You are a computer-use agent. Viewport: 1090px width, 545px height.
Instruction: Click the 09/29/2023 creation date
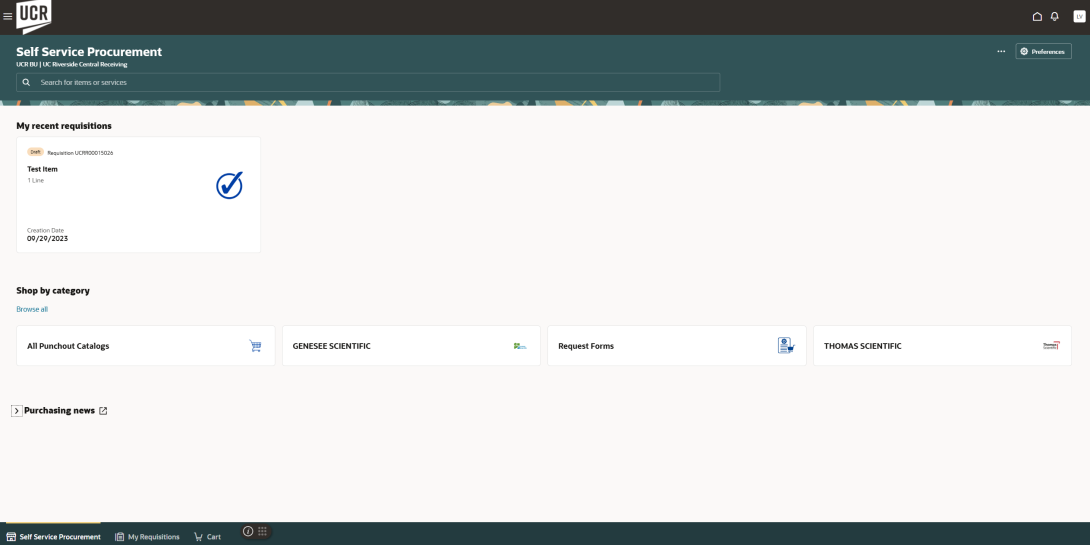(47, 238)
